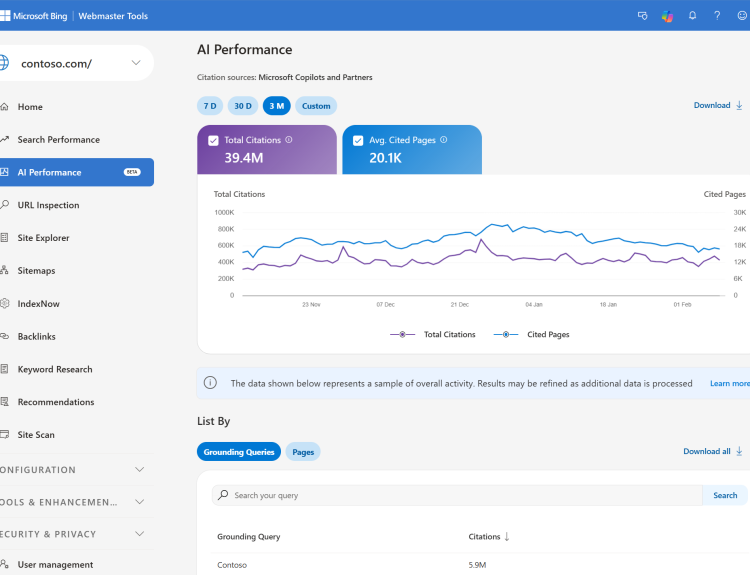Open Search Performance in the sidebar
Image resolution: width=750 pixels, height=575 pixels.
point(58,140)
